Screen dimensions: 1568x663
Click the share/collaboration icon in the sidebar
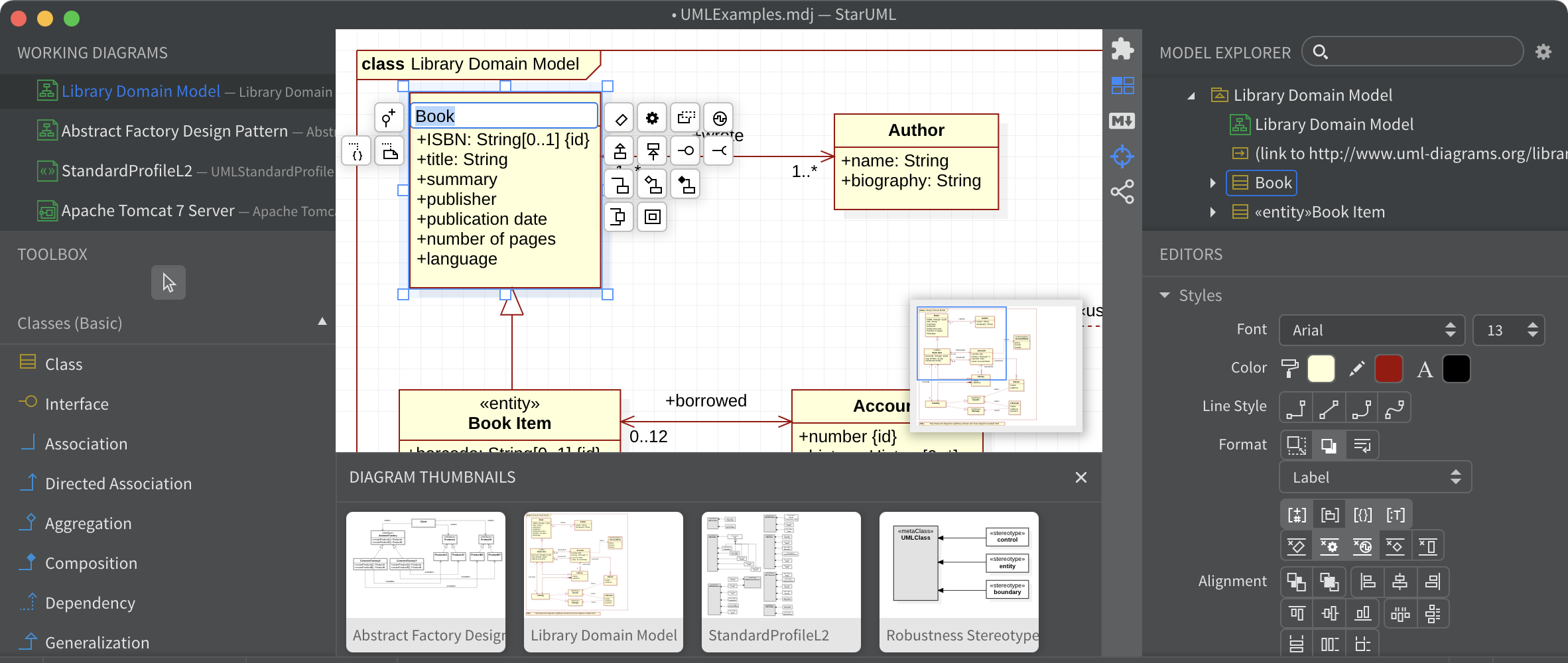pyautogui.click(x=1123, y=192)
